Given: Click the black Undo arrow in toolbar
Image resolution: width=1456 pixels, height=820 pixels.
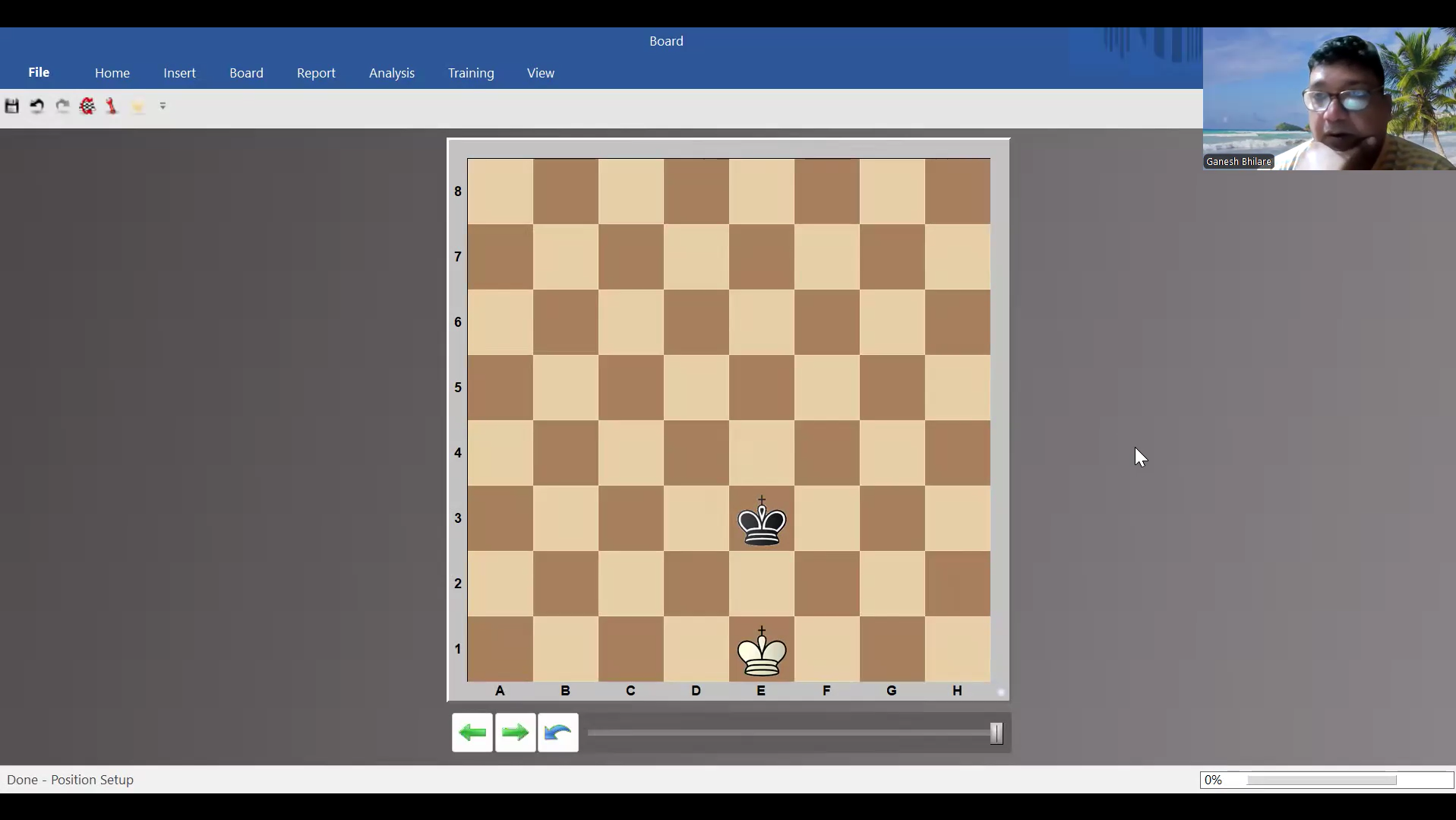Looking at the screenshot, I should pos(37,106).
